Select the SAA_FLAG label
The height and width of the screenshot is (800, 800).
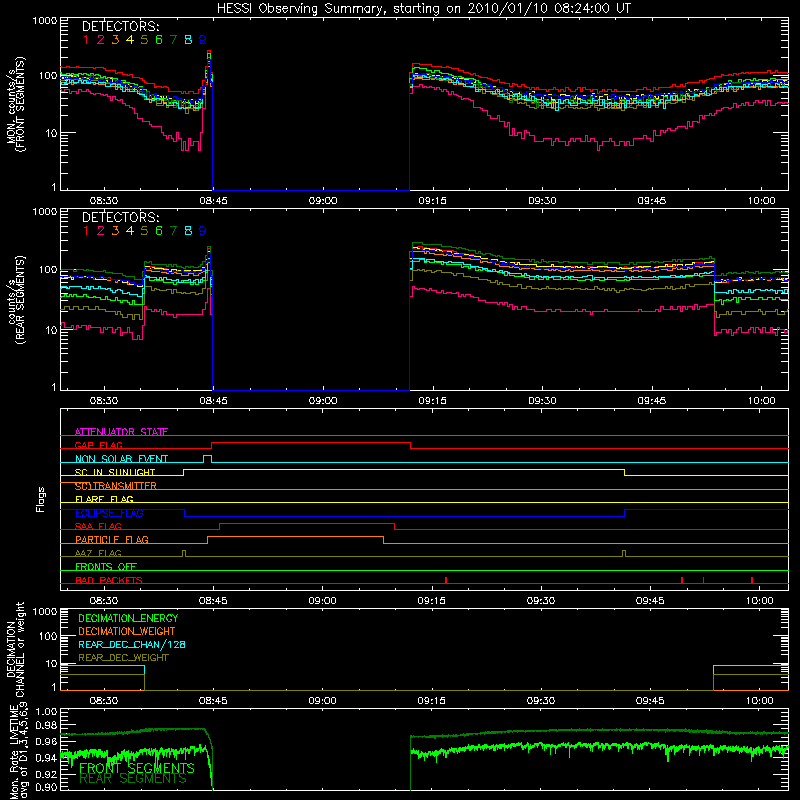[x=98, y=526]
